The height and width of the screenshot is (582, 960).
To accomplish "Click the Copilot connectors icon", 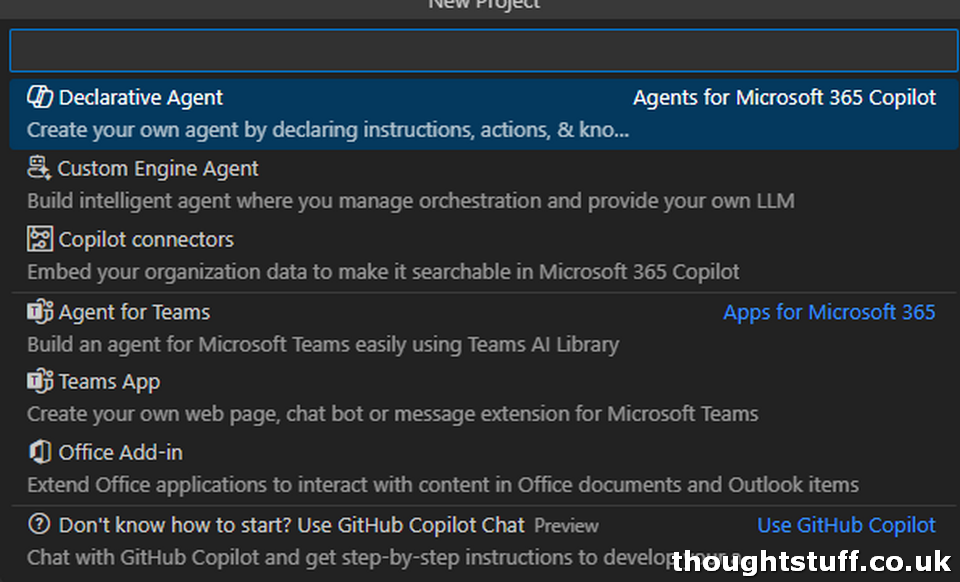I will (40, 239).
